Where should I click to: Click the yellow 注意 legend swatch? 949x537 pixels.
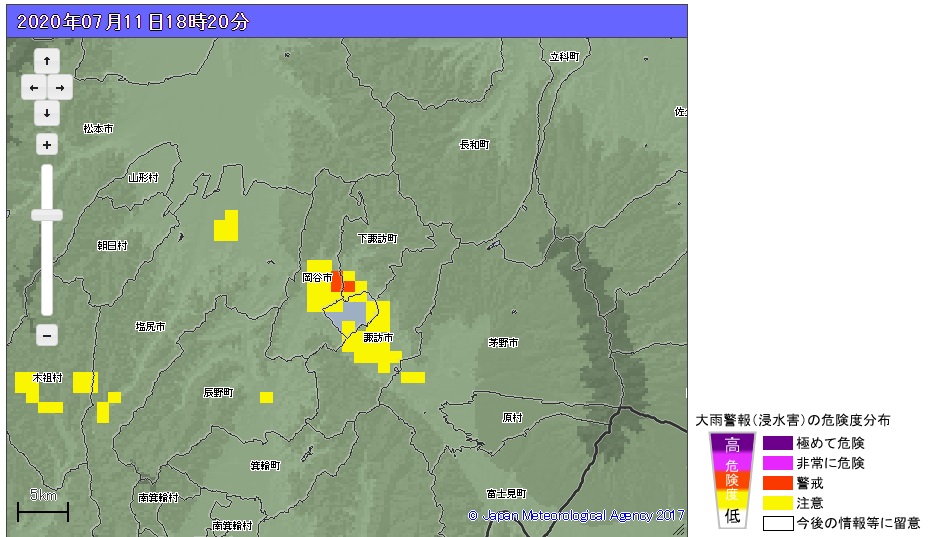point(777,503)
